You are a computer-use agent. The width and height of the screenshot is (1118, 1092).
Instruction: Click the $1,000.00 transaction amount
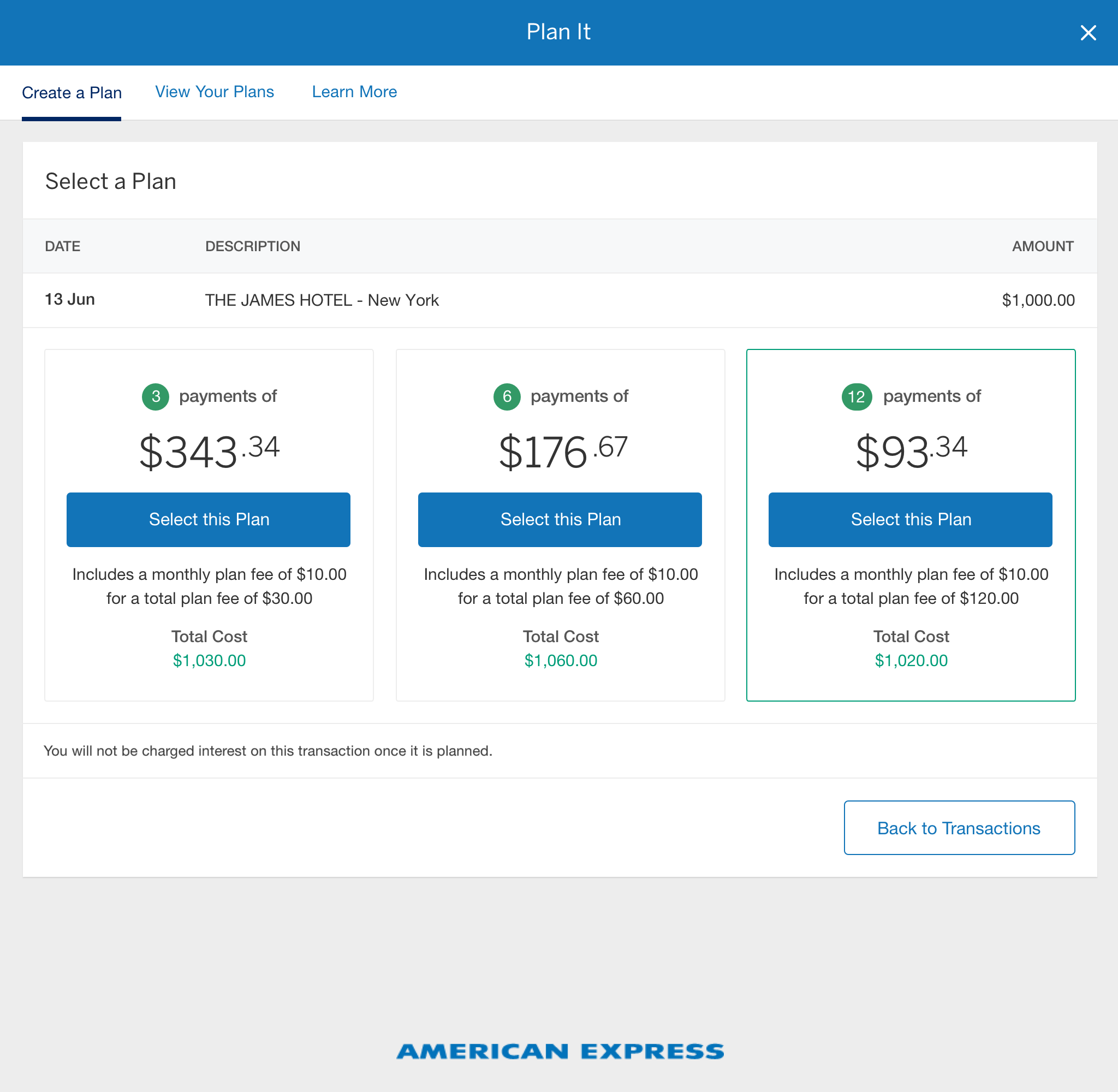(1038, 299)
